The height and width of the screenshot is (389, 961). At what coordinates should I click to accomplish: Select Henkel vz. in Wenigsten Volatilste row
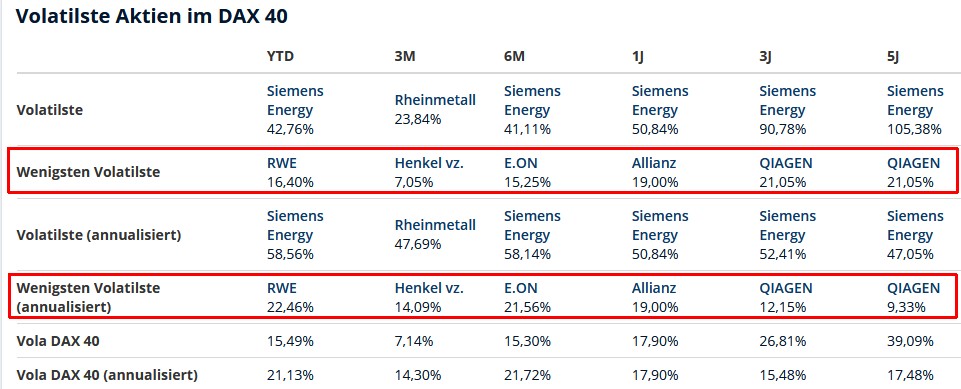[429, 163]
